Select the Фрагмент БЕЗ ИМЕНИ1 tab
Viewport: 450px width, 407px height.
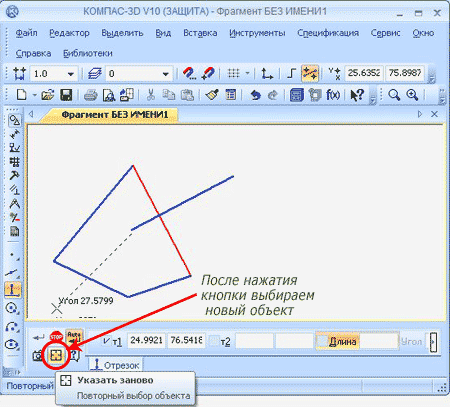115,115
